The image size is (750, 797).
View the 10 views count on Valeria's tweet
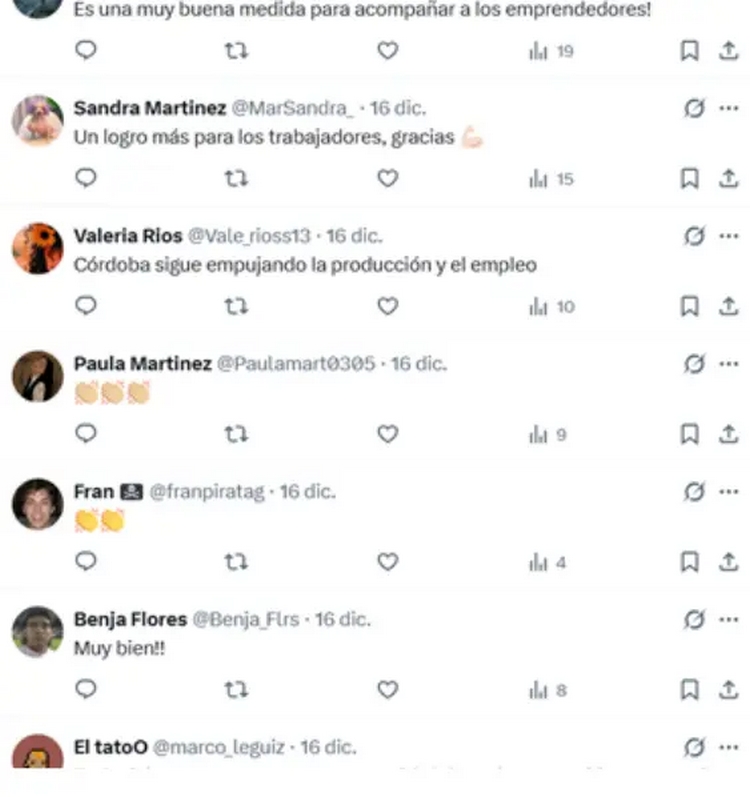coord(552,306)
